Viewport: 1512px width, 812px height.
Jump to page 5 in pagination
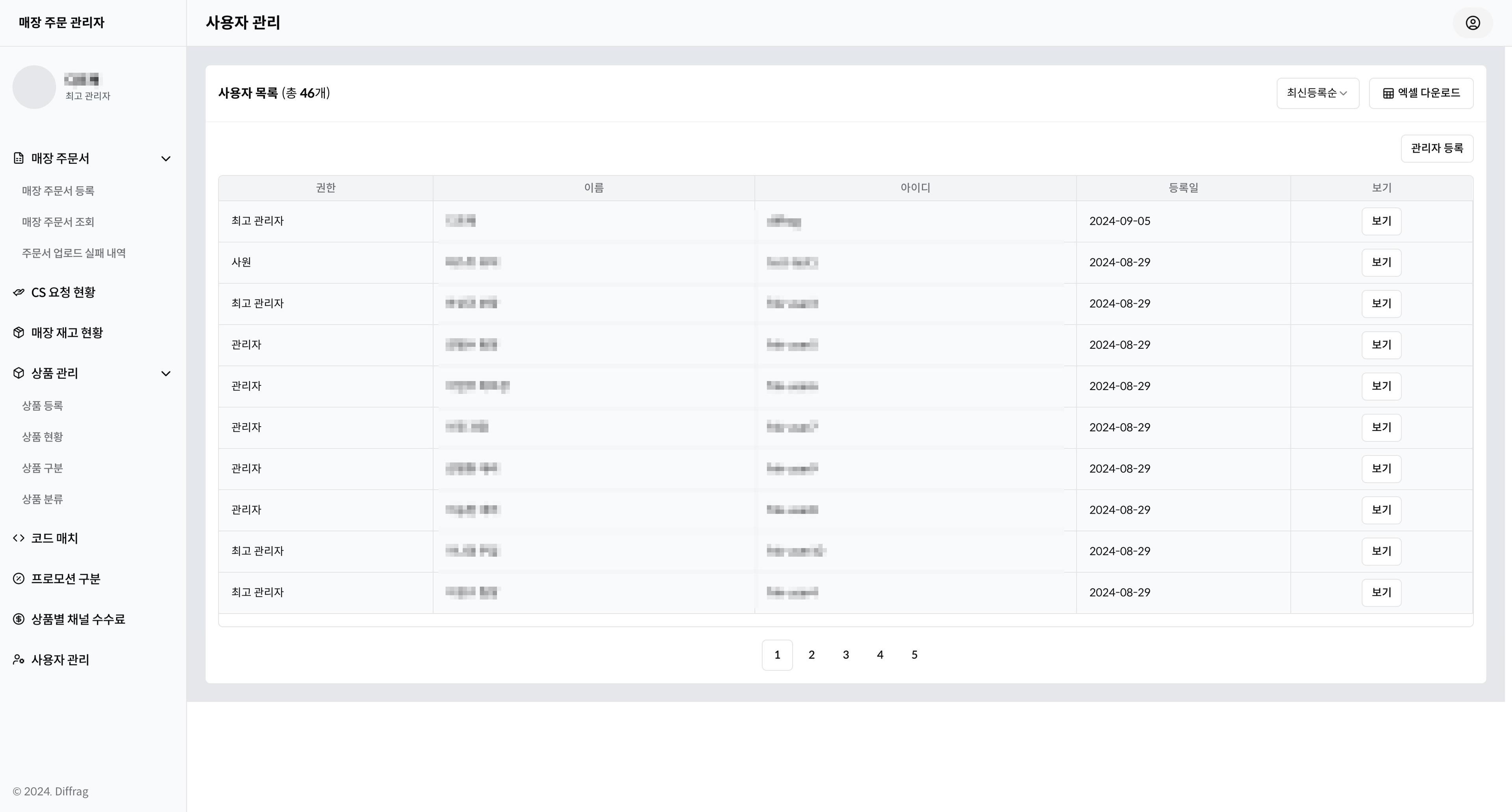pyautogui.click(x=914, y=655)
